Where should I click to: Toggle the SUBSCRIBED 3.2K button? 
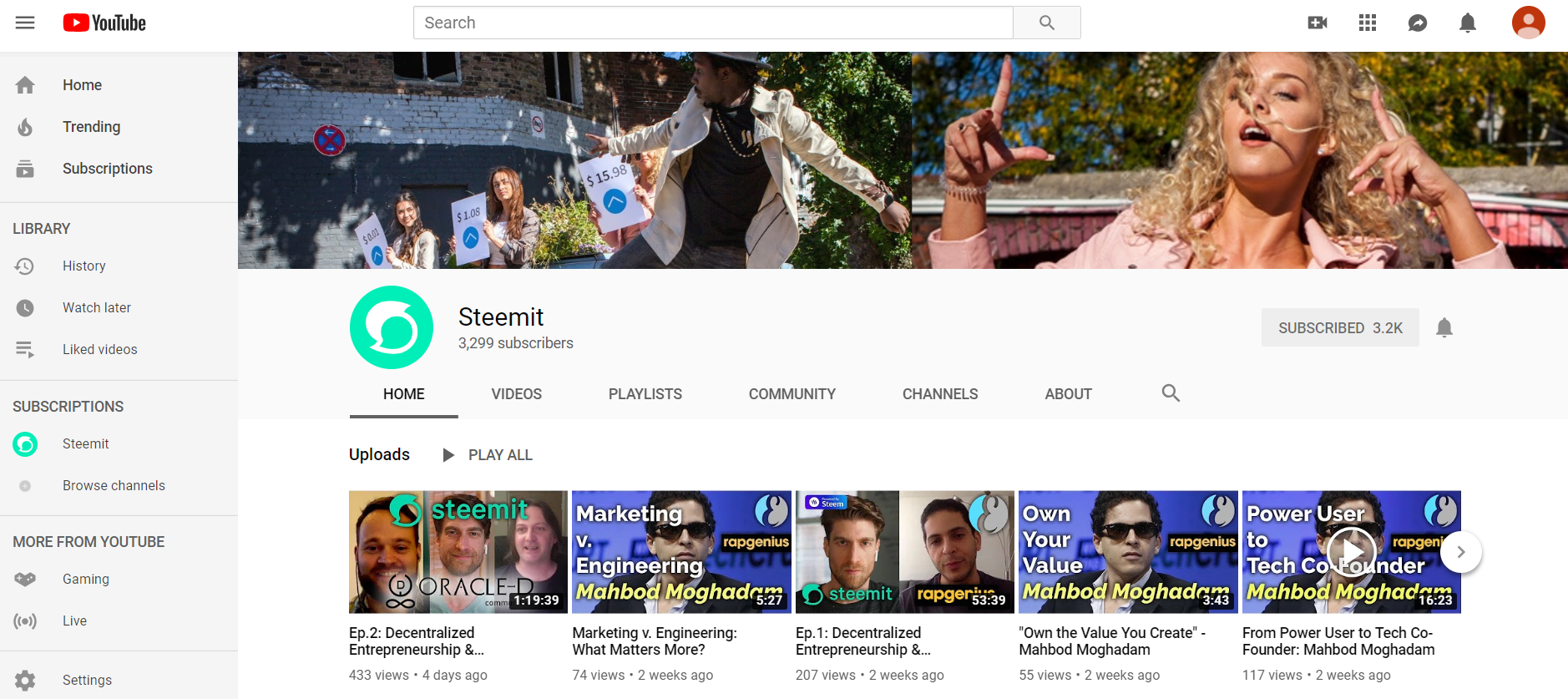[1340, 327]
